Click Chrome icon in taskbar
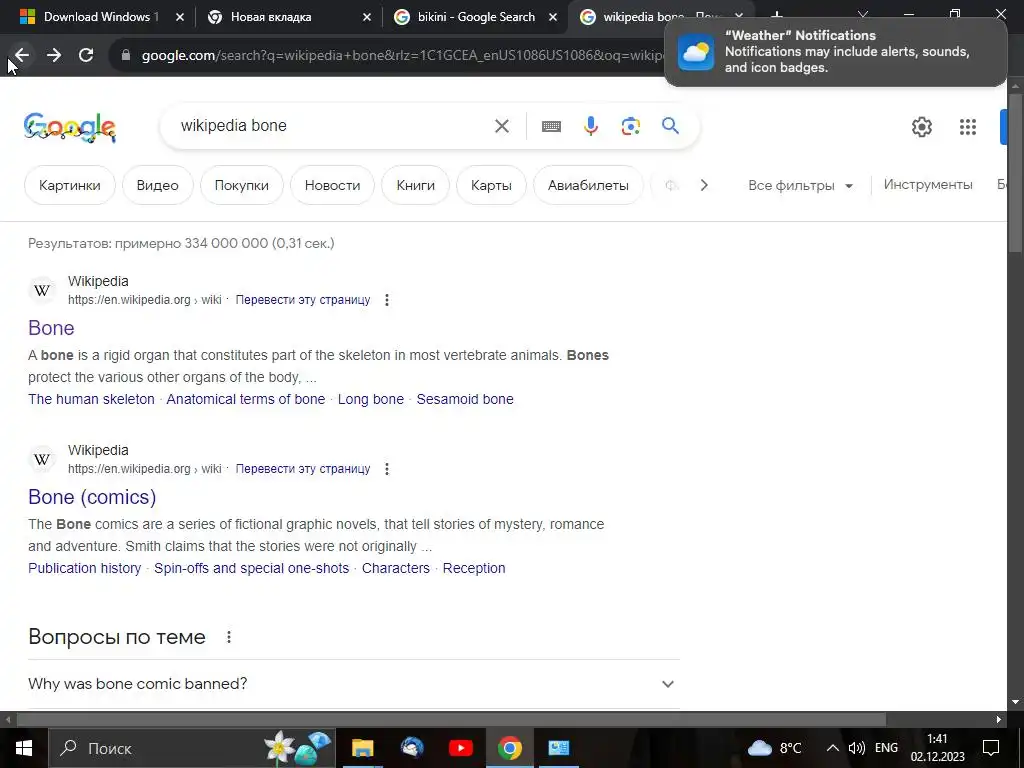The height and width of the screenshot is (768, 1024). tap(509, 748)
